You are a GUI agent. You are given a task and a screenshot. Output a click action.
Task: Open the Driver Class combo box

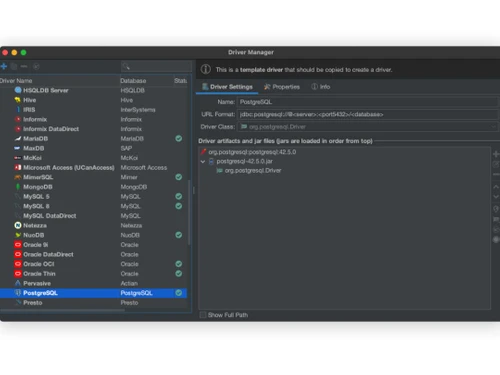coord(367,127)
